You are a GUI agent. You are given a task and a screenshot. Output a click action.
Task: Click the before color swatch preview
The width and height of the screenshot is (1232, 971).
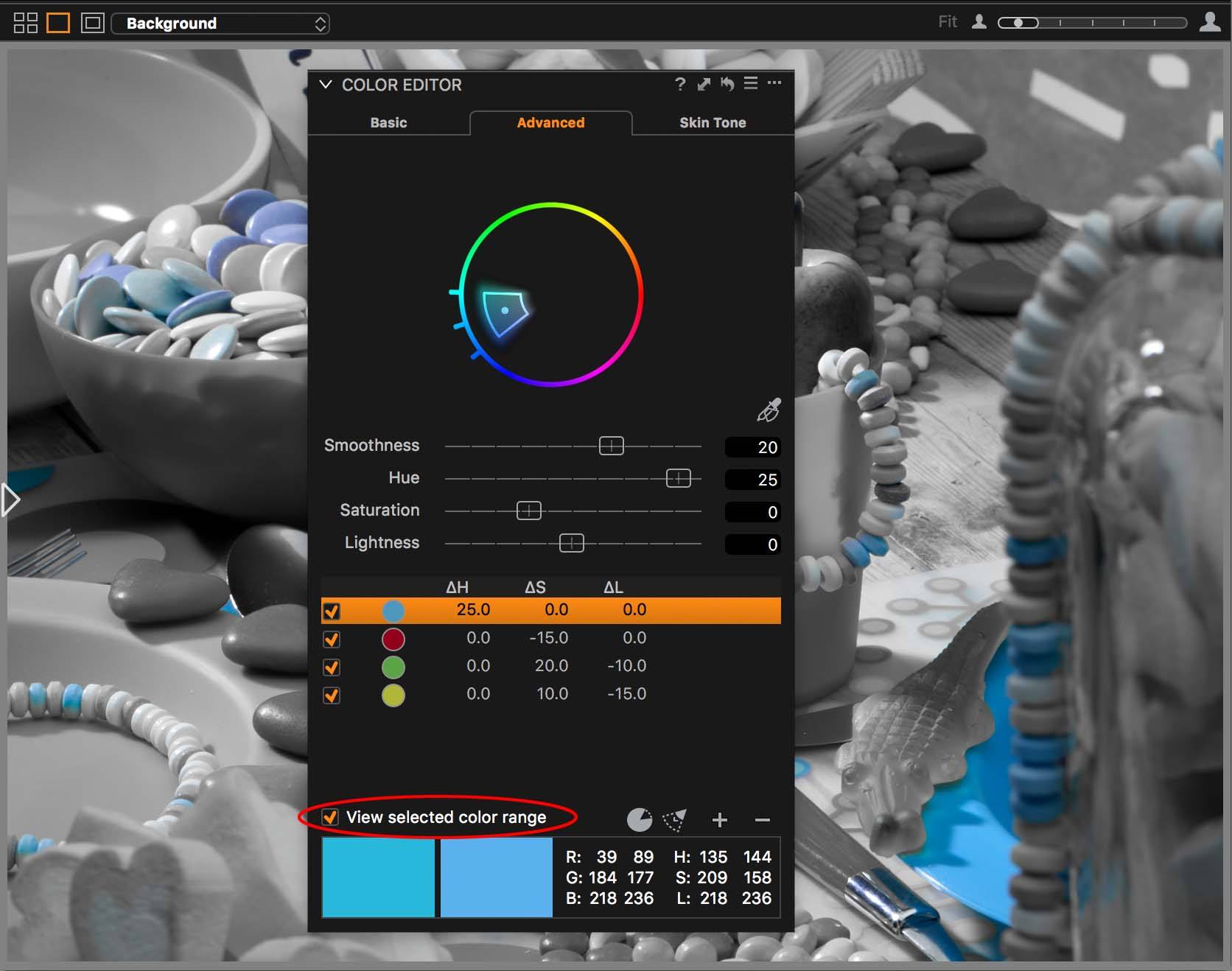378,877
